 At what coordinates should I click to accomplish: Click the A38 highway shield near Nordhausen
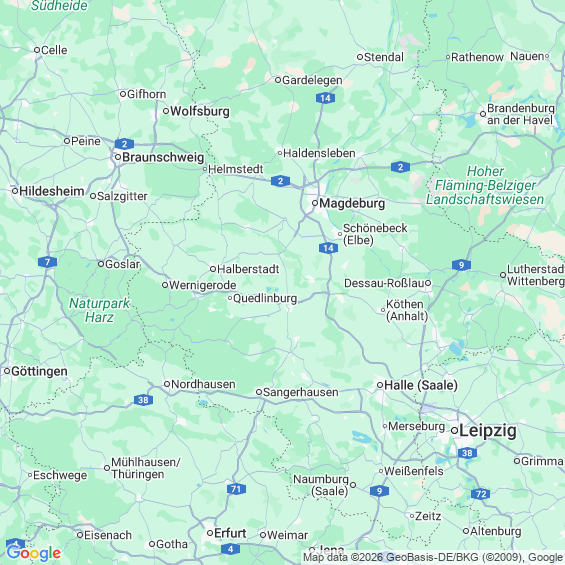(x=143, y=400)
